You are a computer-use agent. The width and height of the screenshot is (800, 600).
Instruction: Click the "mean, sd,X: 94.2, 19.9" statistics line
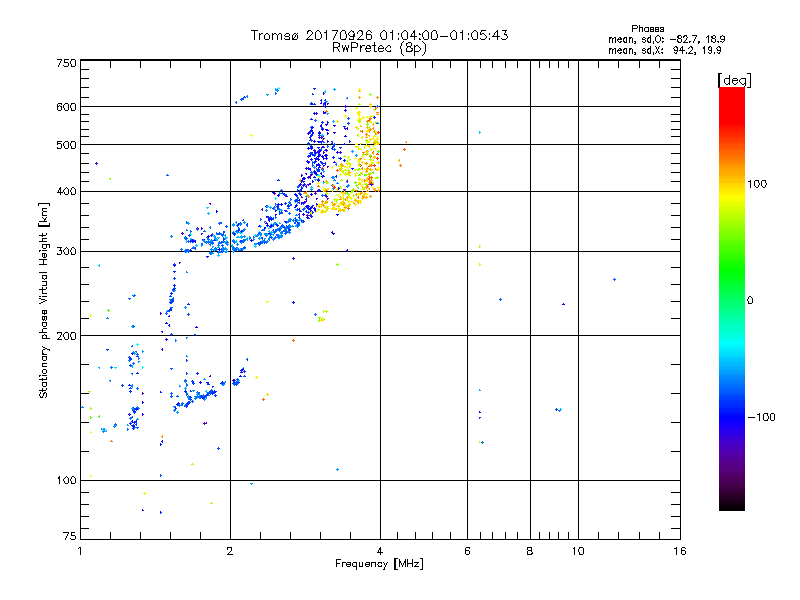point(665,51)
